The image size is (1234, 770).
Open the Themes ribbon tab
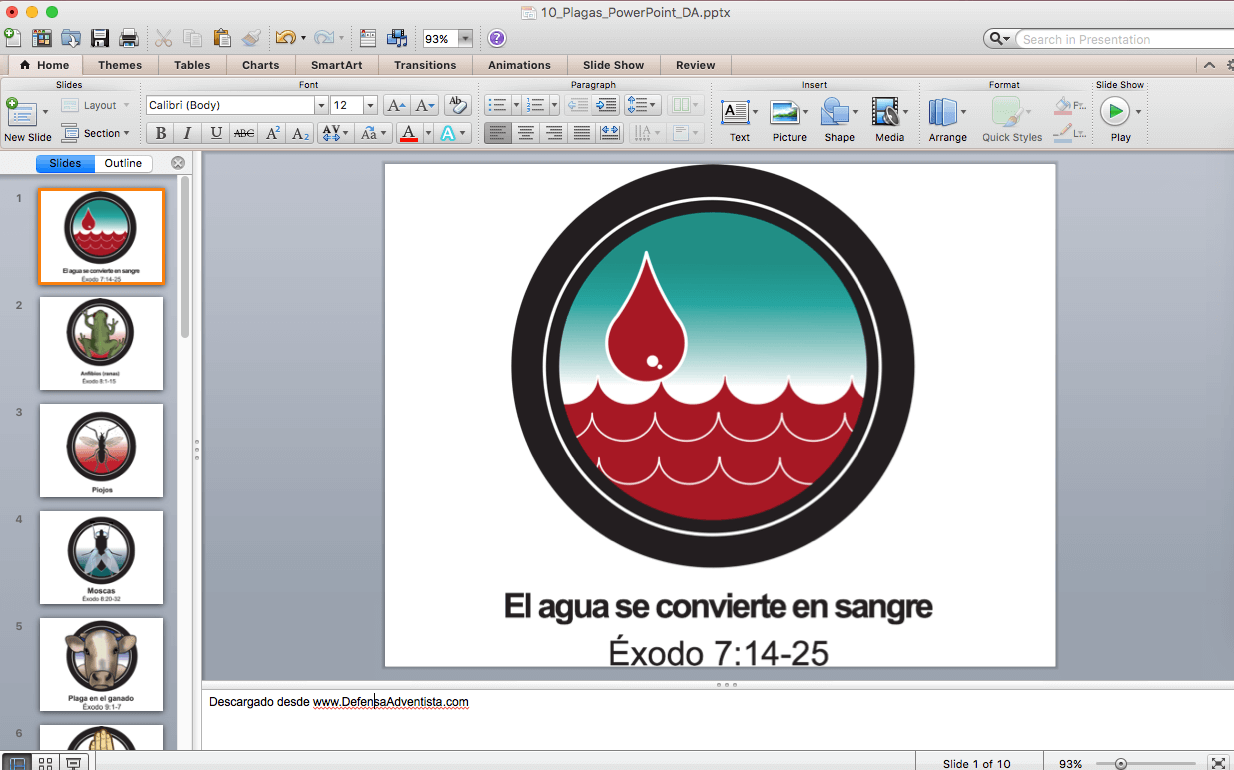coord(120,65)
